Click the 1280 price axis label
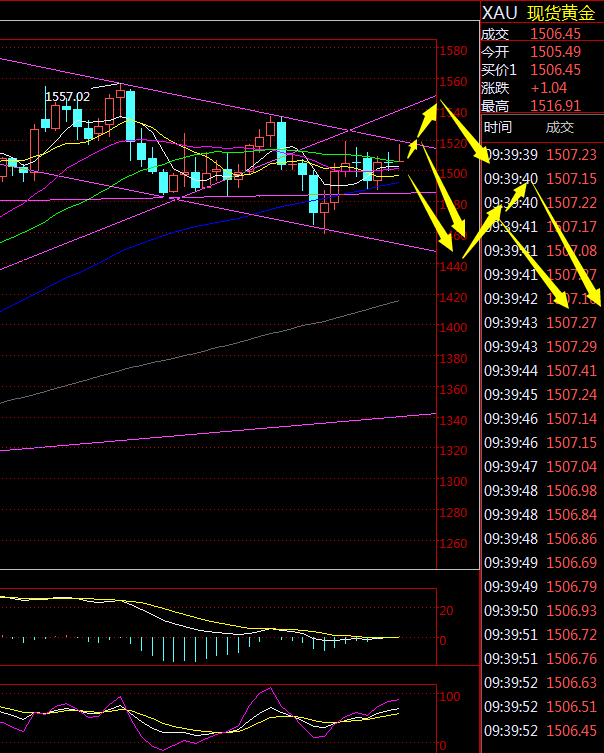This screenshot has height=753, width=604. click(x=453, y=512)
